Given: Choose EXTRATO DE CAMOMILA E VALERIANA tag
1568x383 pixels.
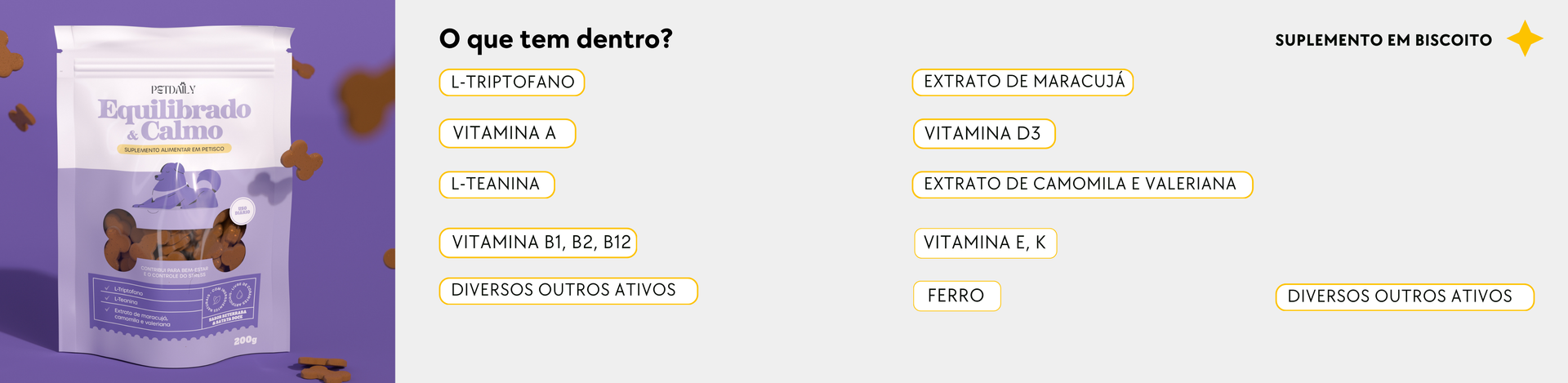Looking at the screenshot, I should 1082,185.
